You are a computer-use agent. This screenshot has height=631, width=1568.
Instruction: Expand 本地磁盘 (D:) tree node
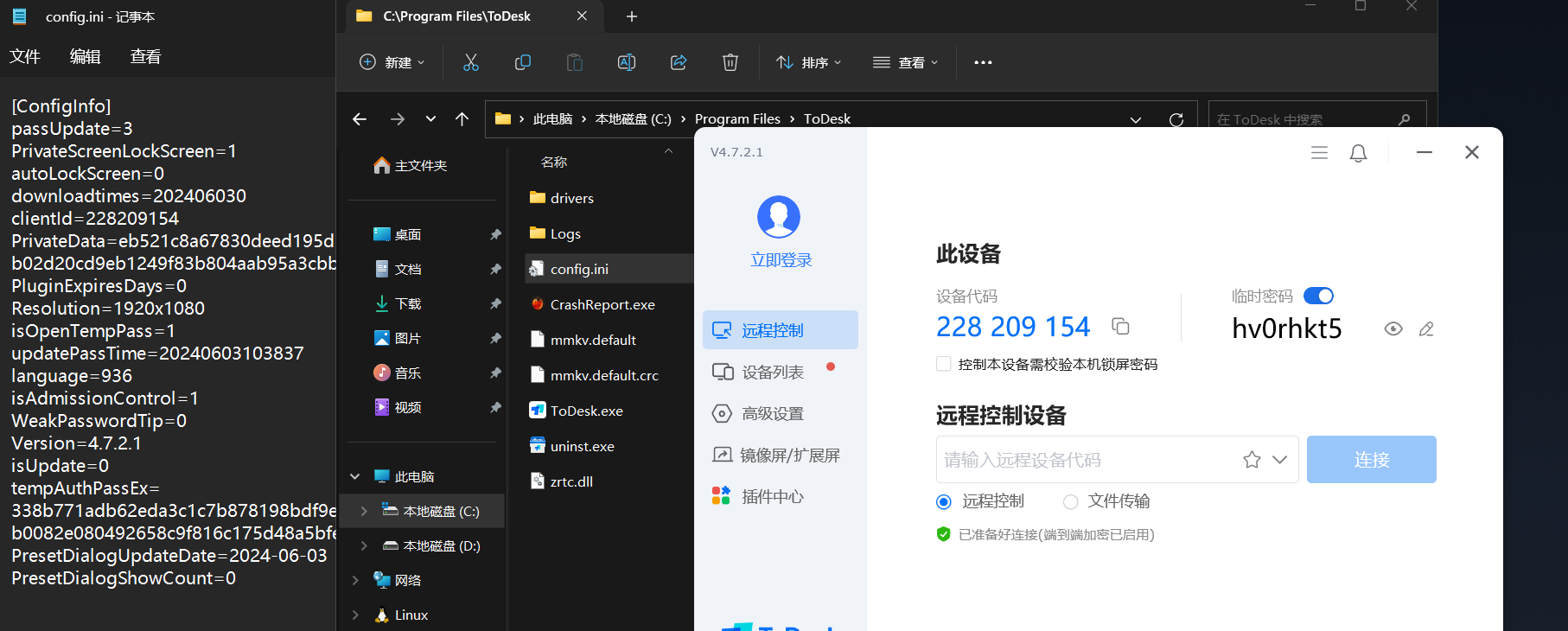point(364,545)
